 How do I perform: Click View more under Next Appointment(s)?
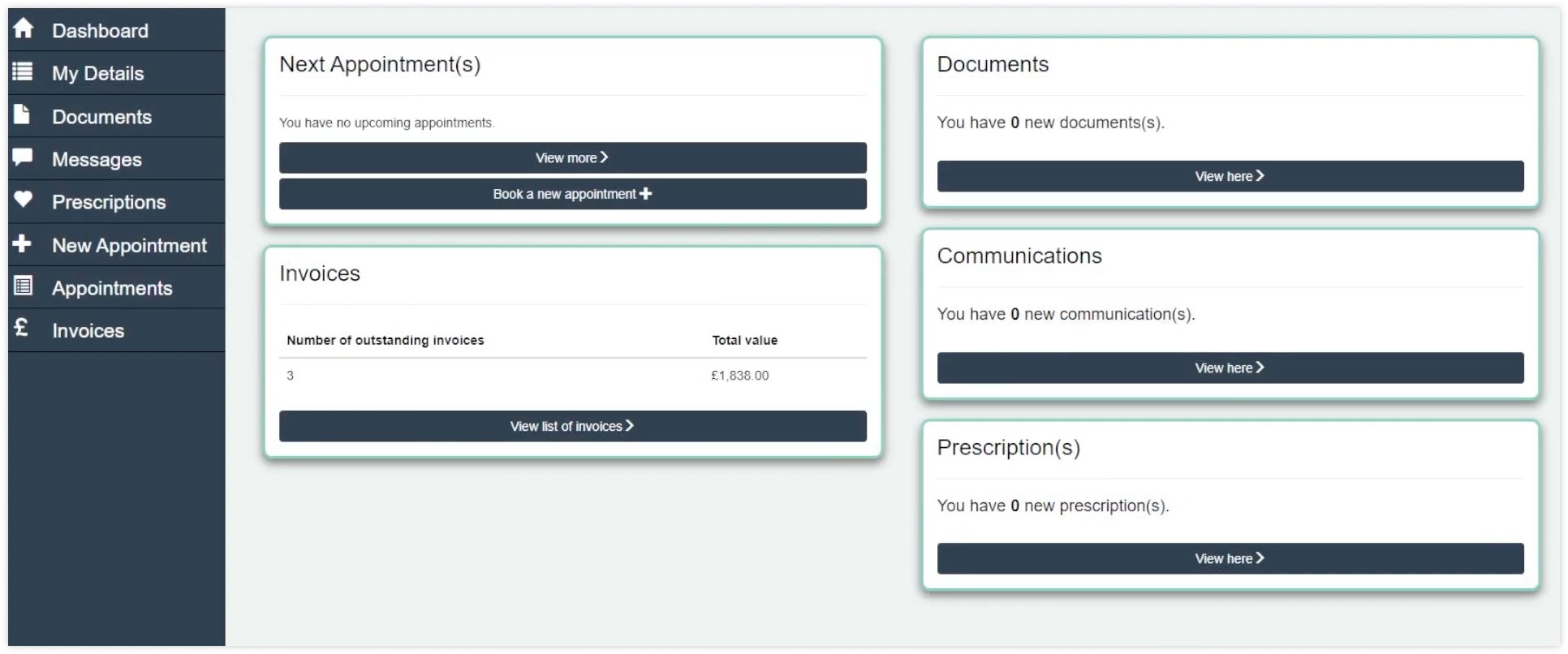tap(573, 157)
